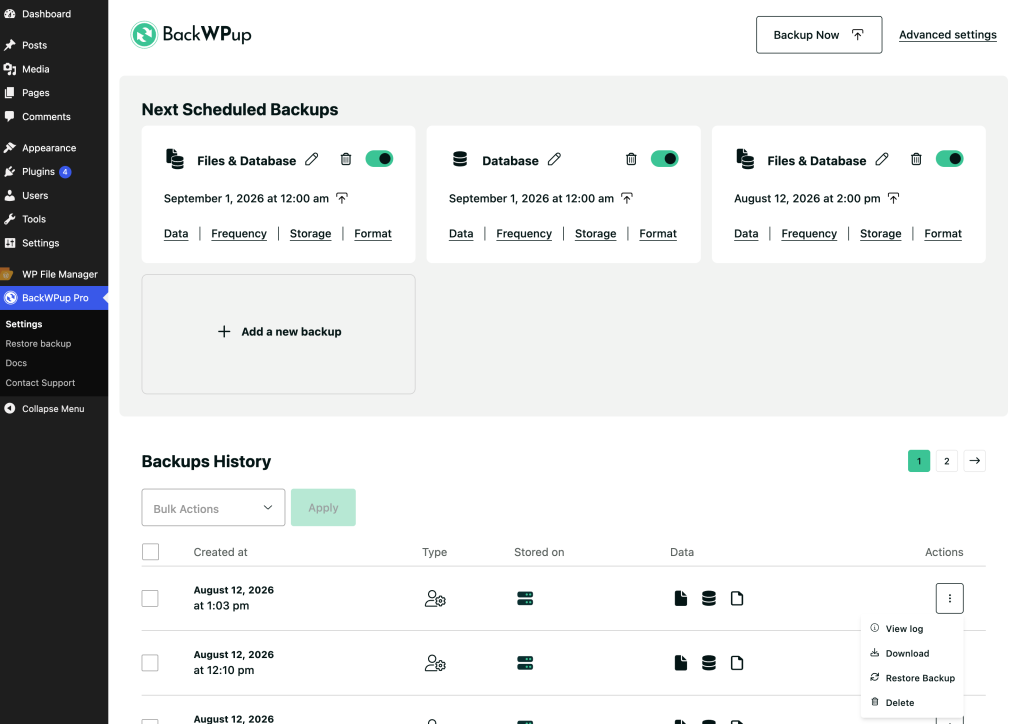Go to Dashboard in sidebar
Viewport: 1024px width, 724px height.
(46, 14)
